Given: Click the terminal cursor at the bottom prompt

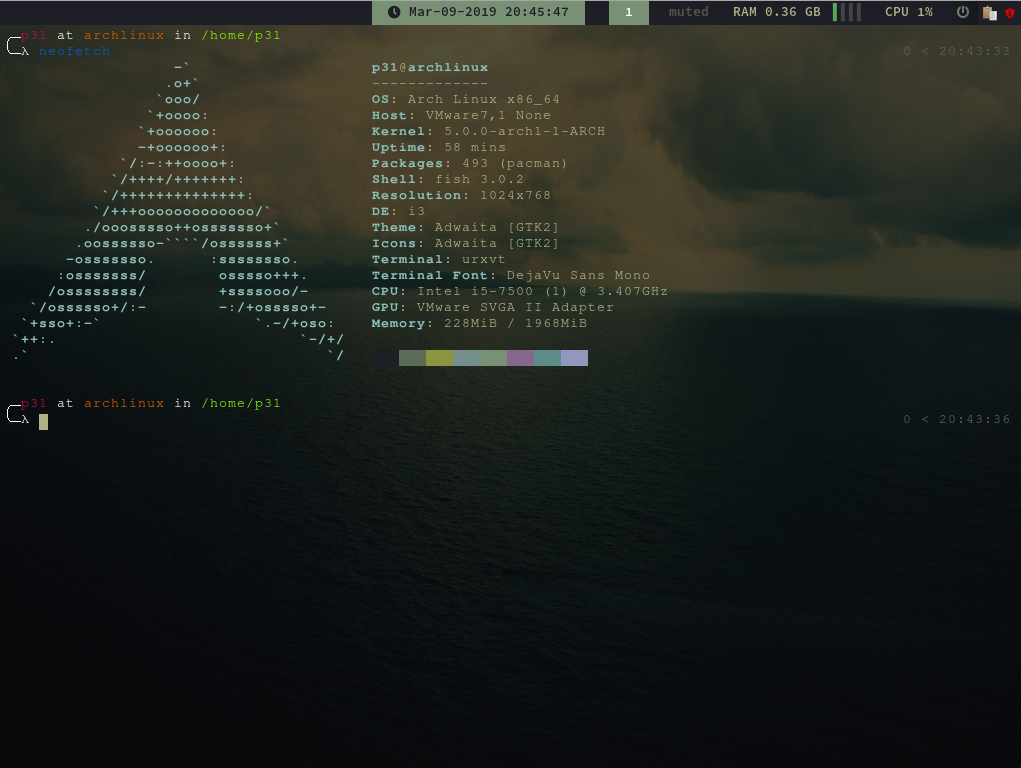Looking at the screenshot, I should (43, 421).
